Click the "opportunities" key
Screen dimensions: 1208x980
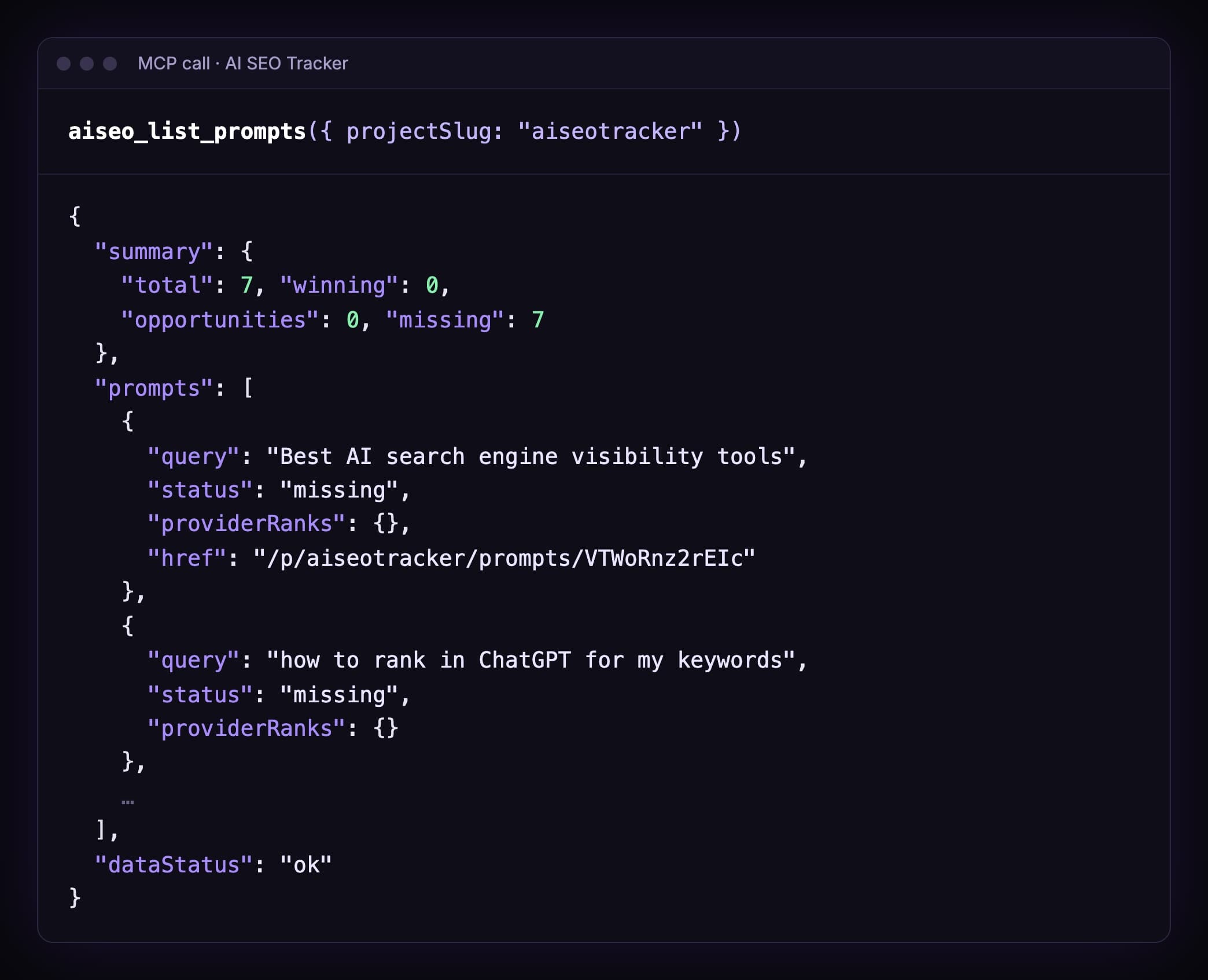pyautogui.click(x=220, y=320)
